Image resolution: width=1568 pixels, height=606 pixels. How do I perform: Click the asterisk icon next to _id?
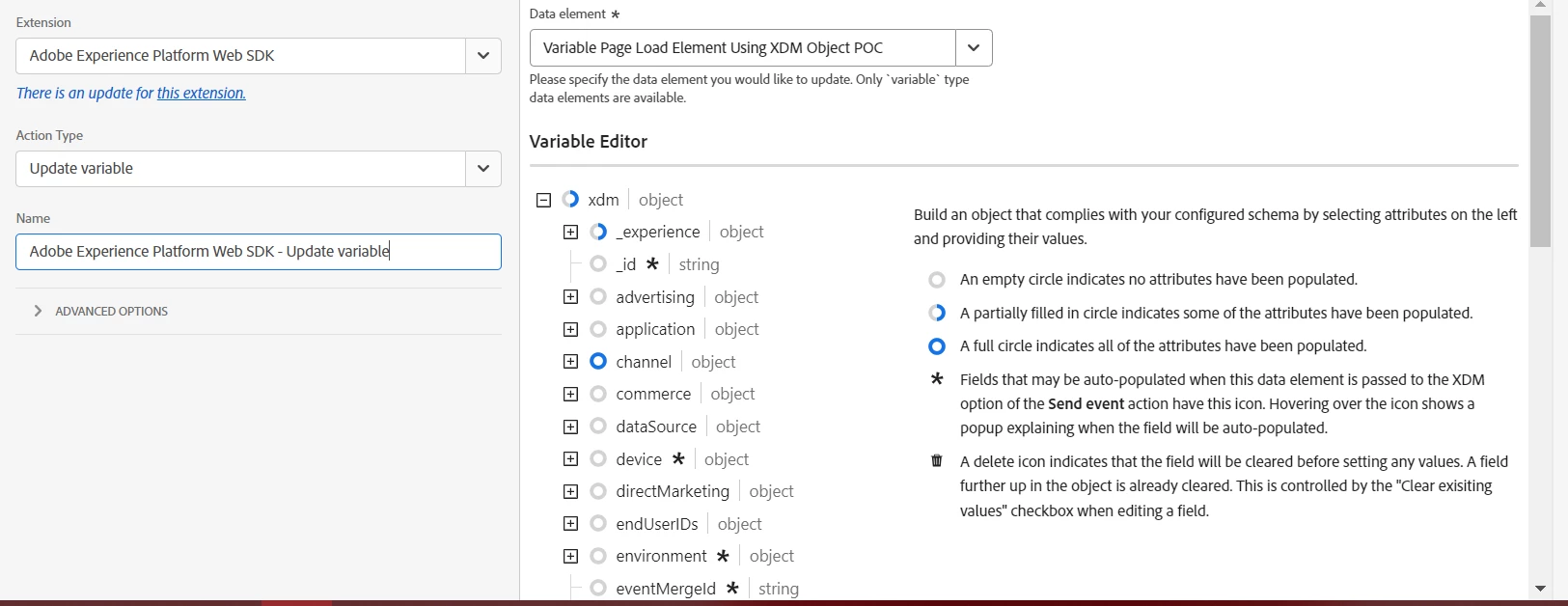(x=652, y=263)
